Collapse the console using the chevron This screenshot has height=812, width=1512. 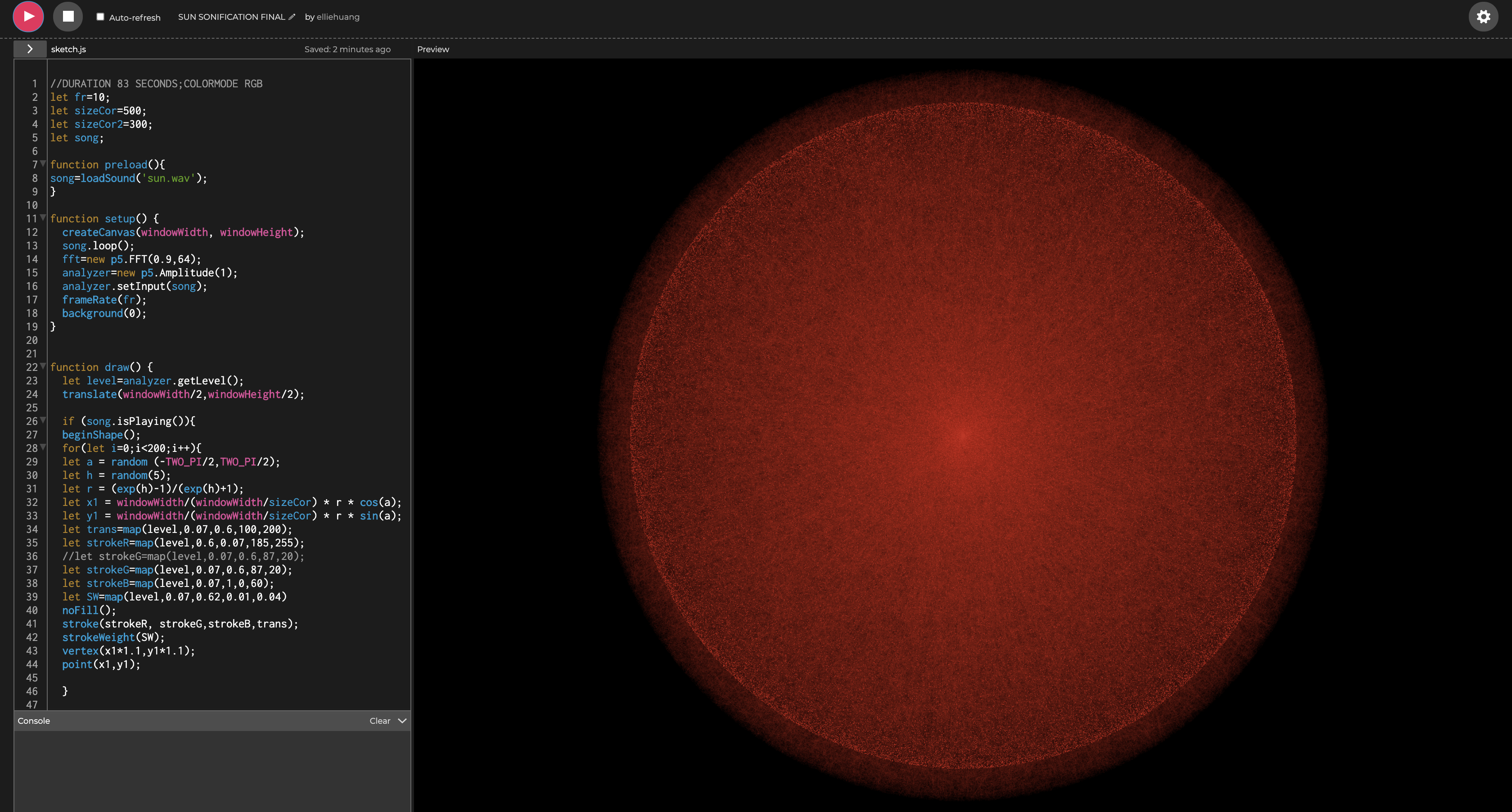402,721
